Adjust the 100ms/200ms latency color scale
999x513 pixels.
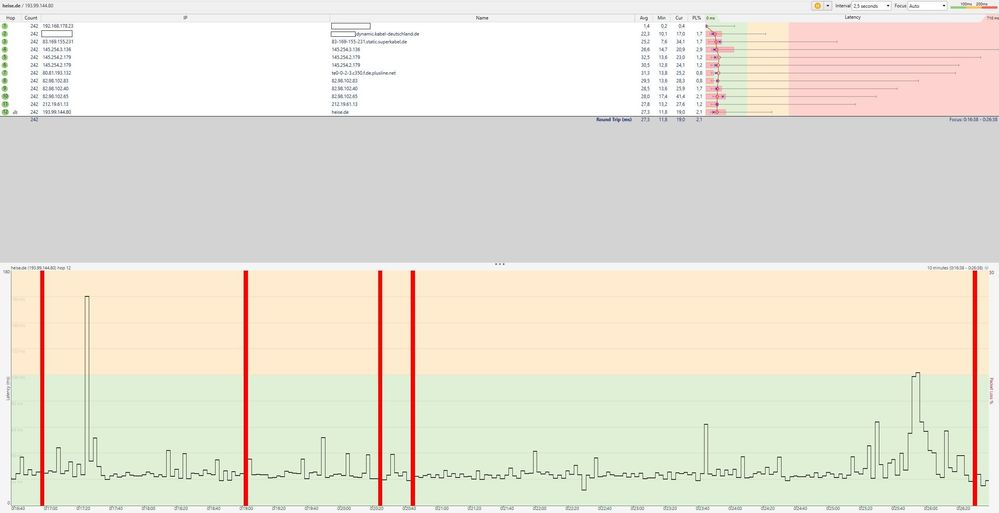(973, 5)
